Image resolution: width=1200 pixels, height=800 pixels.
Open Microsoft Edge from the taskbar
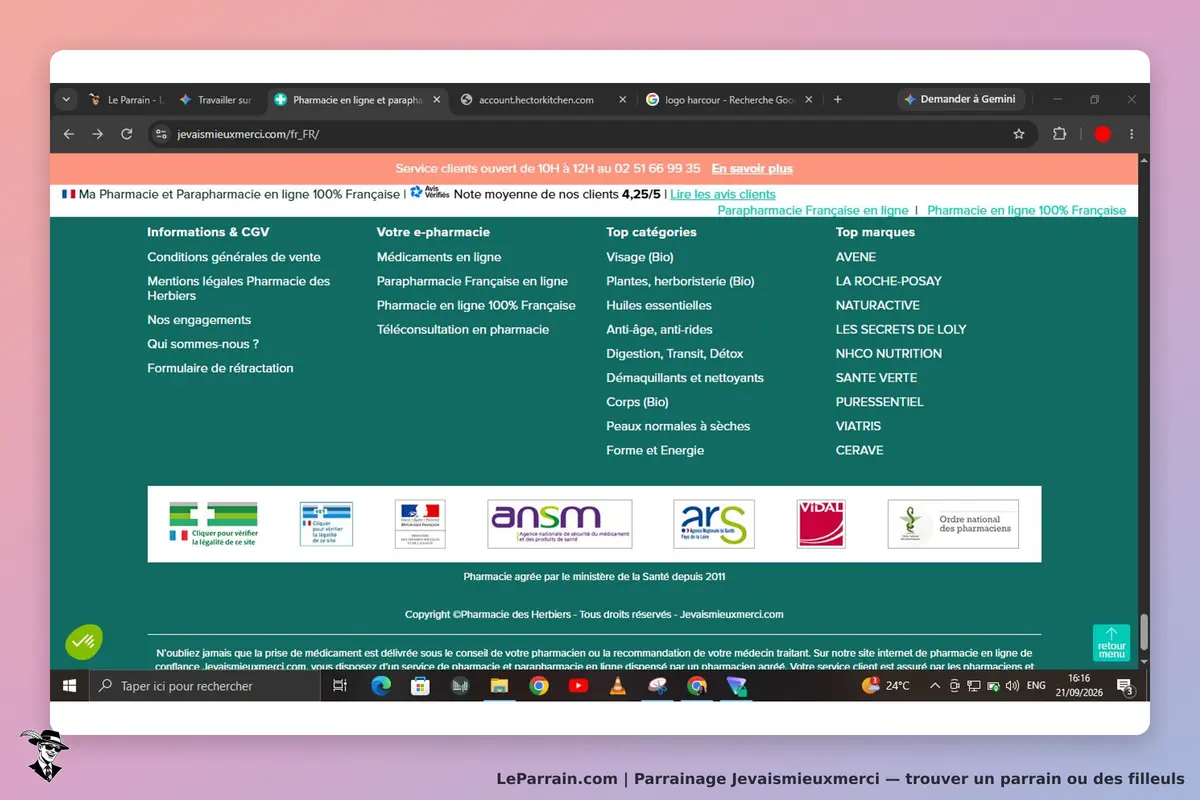(x=381, y=686)
